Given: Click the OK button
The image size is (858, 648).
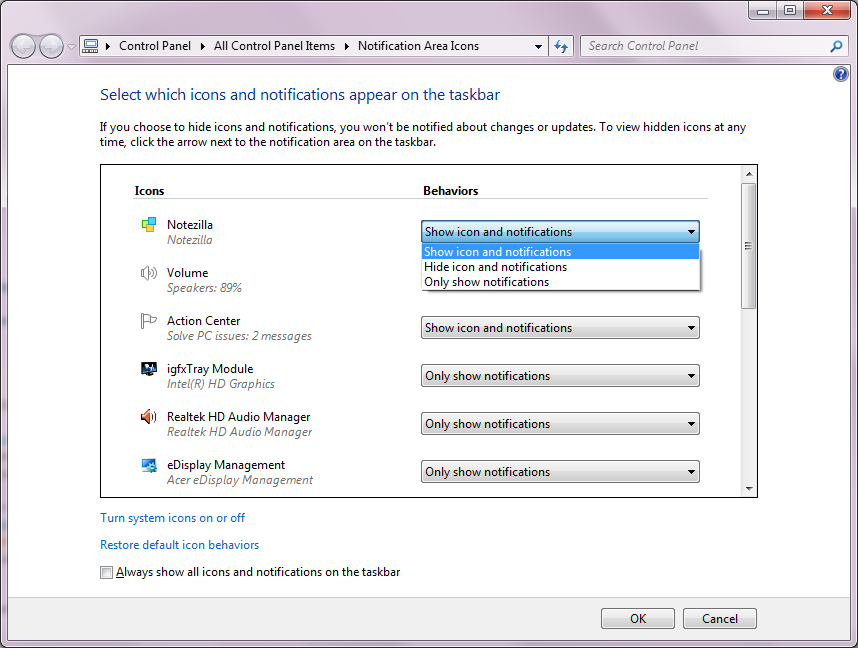Looking at the screenshot, I should coord(637,618).
